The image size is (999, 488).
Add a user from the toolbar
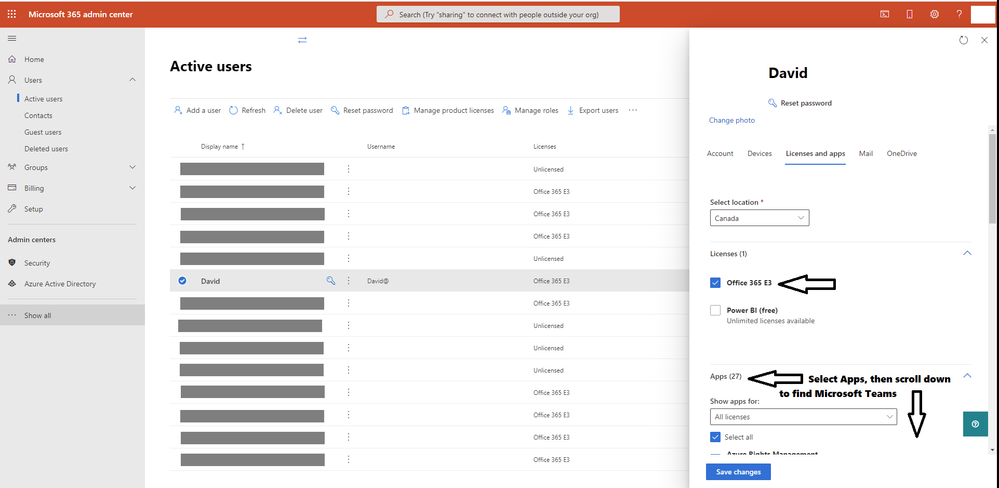[x=198, y=110]
